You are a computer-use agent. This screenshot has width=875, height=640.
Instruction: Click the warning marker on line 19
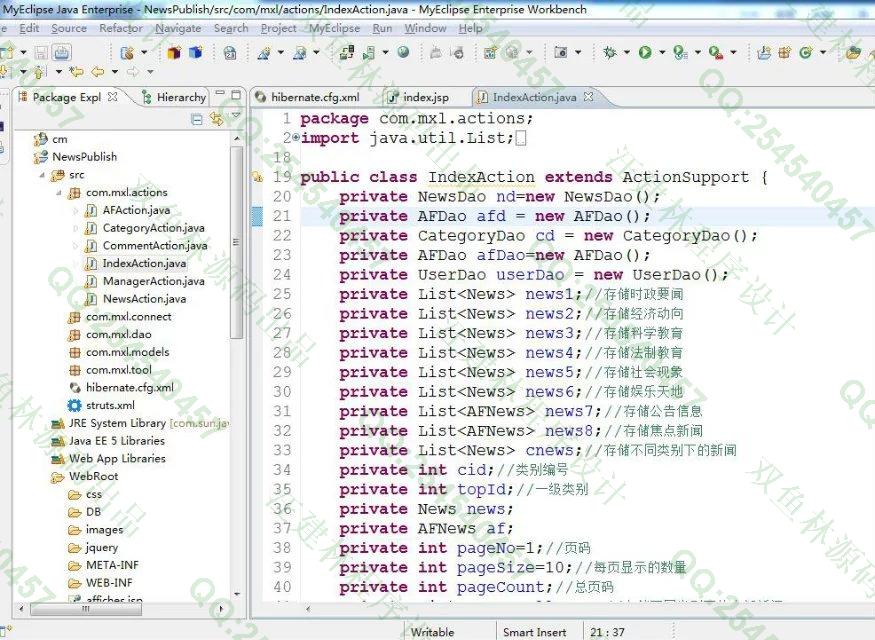point(257,177)
